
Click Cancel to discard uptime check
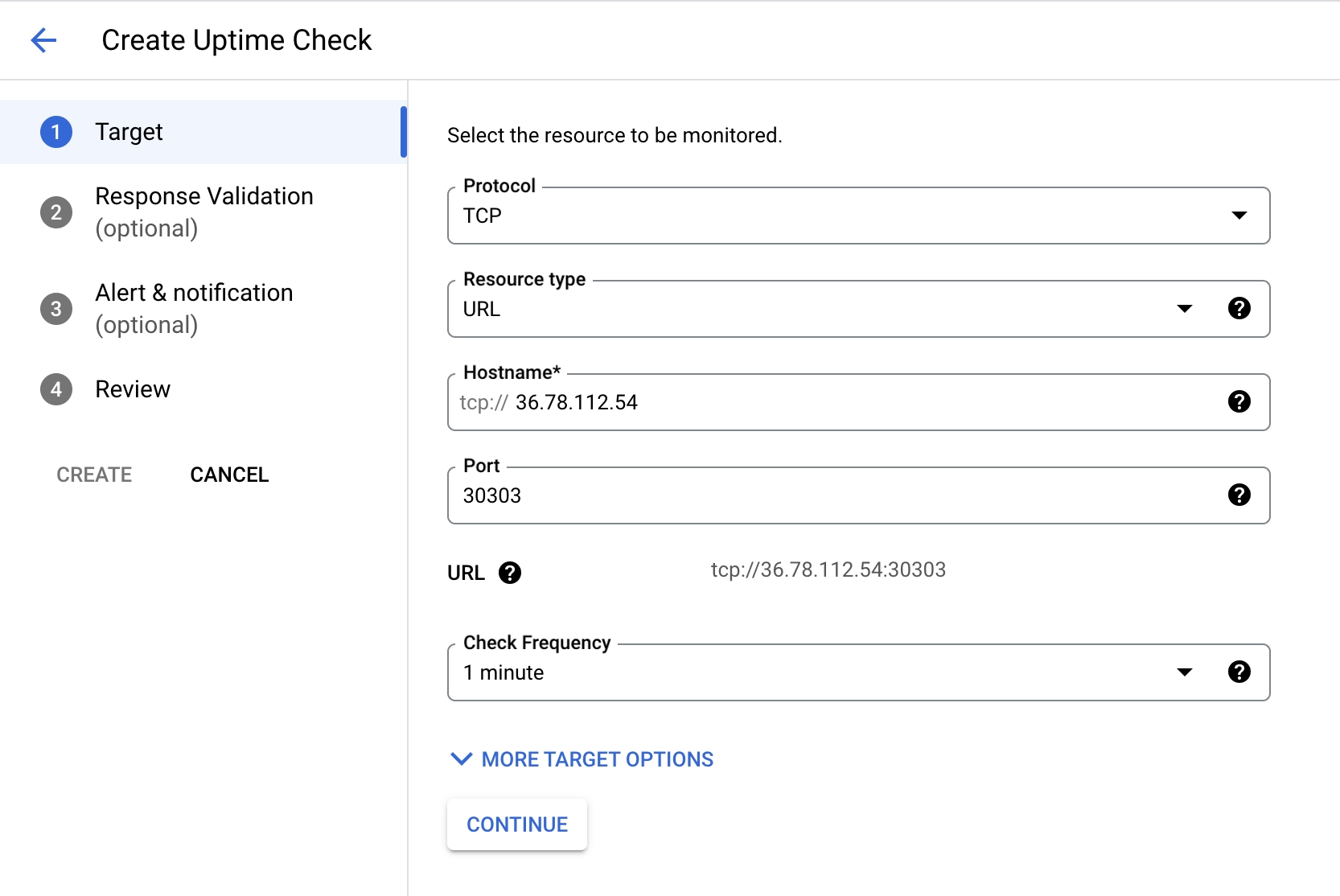[x=229, y=475]
